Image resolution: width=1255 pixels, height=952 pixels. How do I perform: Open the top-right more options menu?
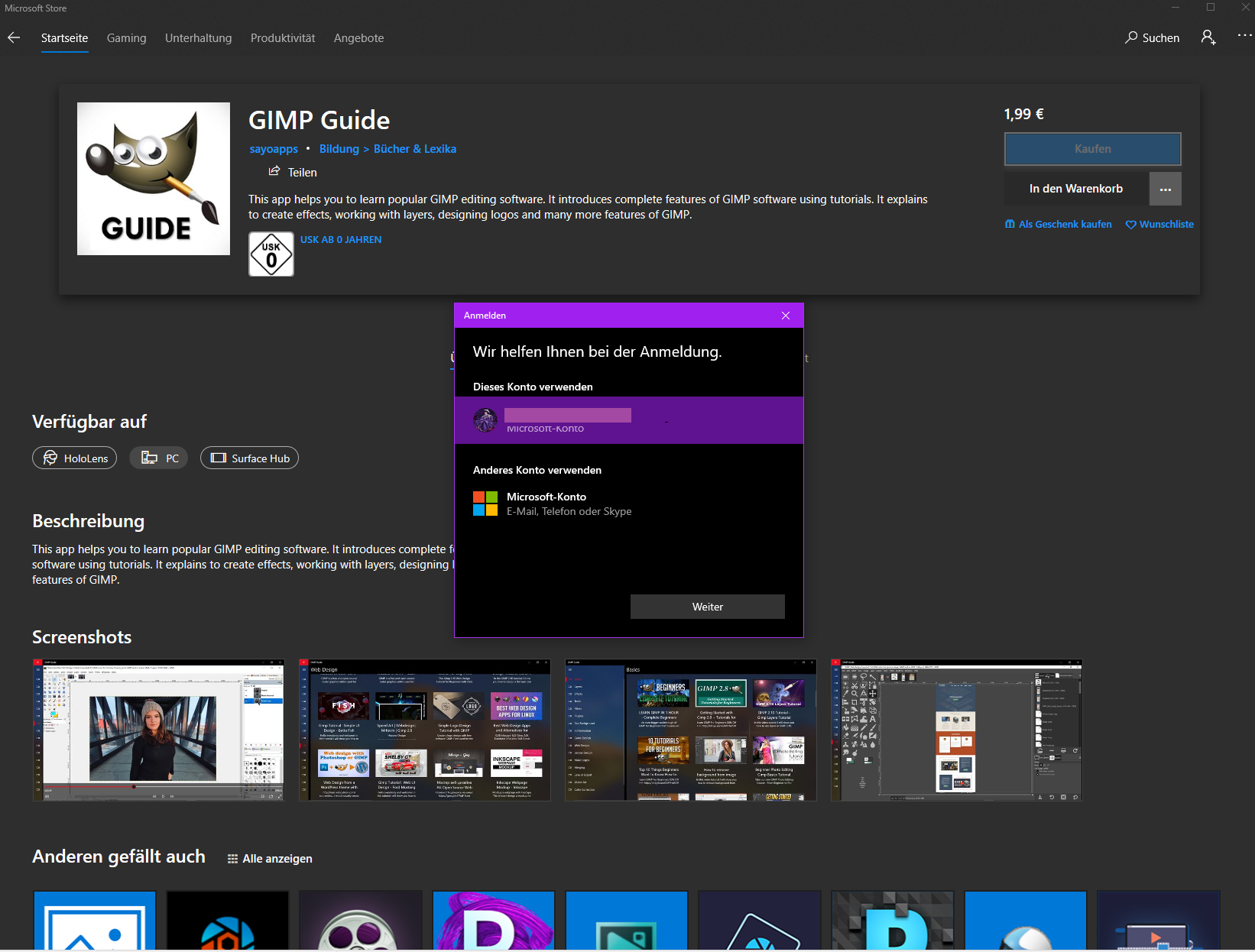pyautogui.click(x=1244, y=35)
